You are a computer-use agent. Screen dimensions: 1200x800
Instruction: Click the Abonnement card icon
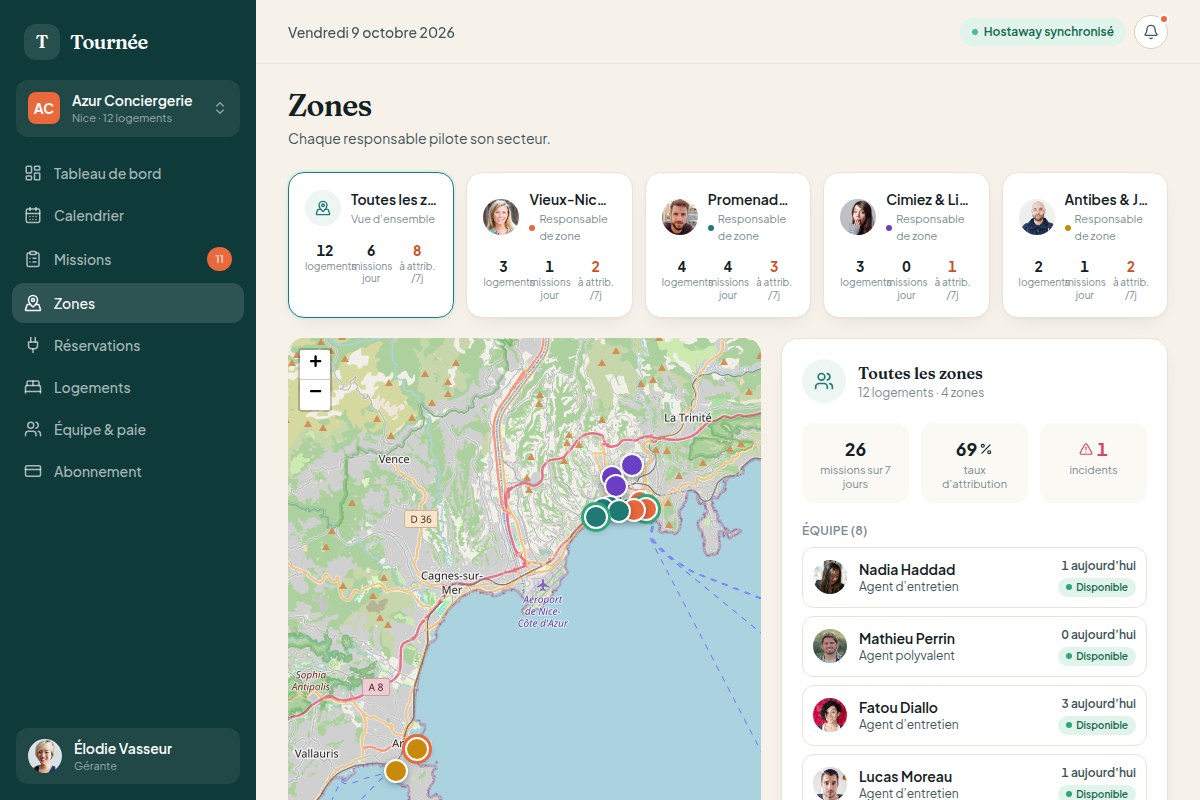[33, 471]
